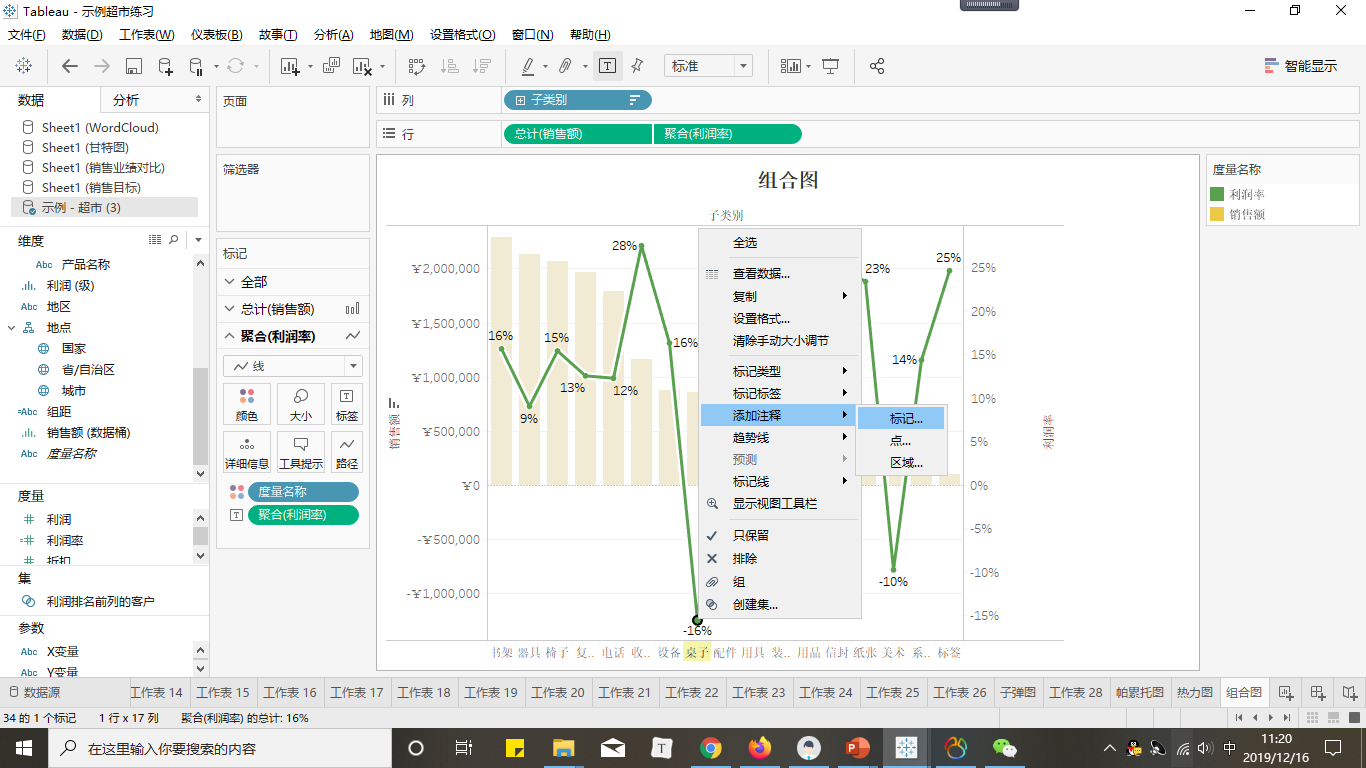The image size is (1366, 768).
Task: Open the 详细信息 detail card
Action: click(247, 452)
